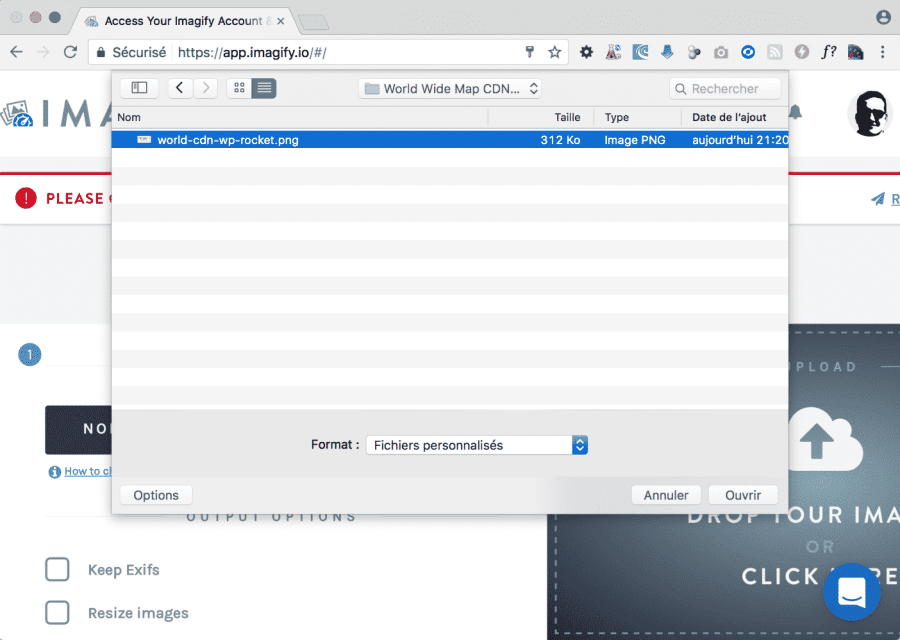900x640 pixels.
Task: Switch the file dialog to list view
Action: click(264, 88)
